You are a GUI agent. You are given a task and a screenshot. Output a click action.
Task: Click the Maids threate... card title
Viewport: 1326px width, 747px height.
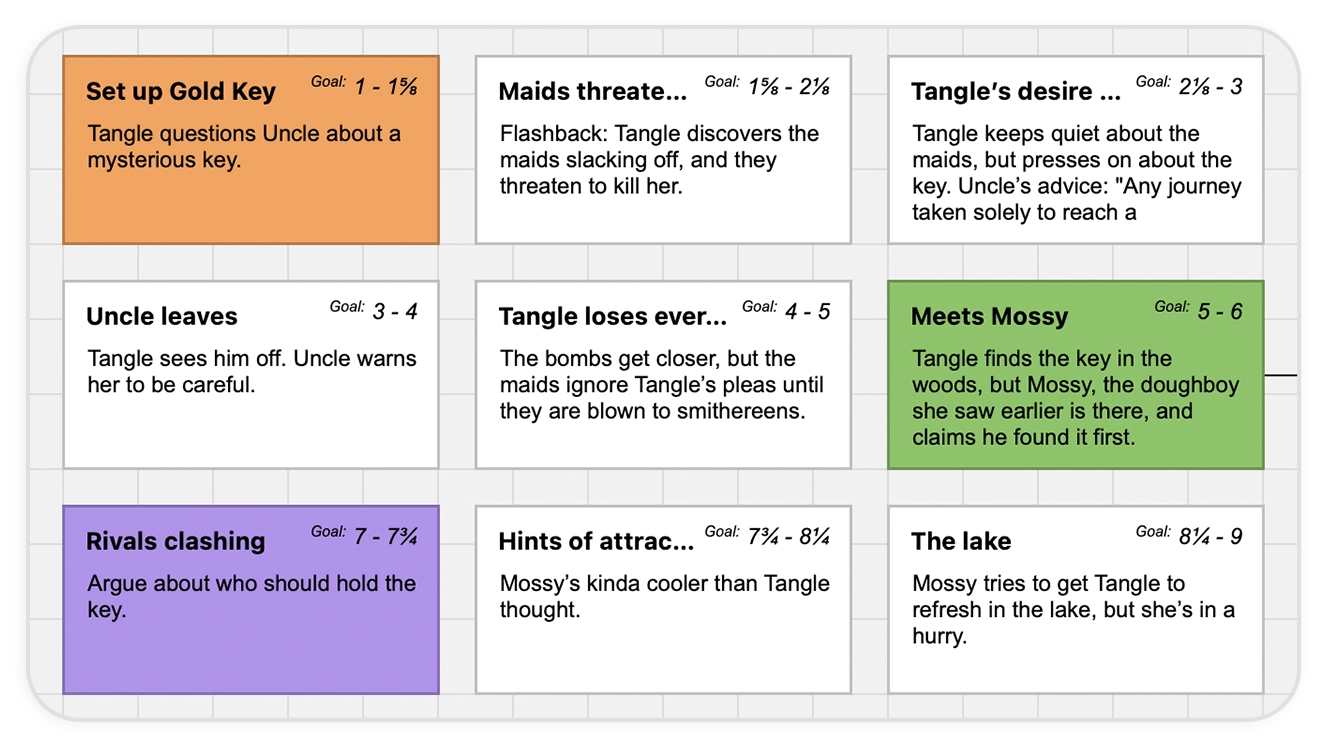click(592, 92)
